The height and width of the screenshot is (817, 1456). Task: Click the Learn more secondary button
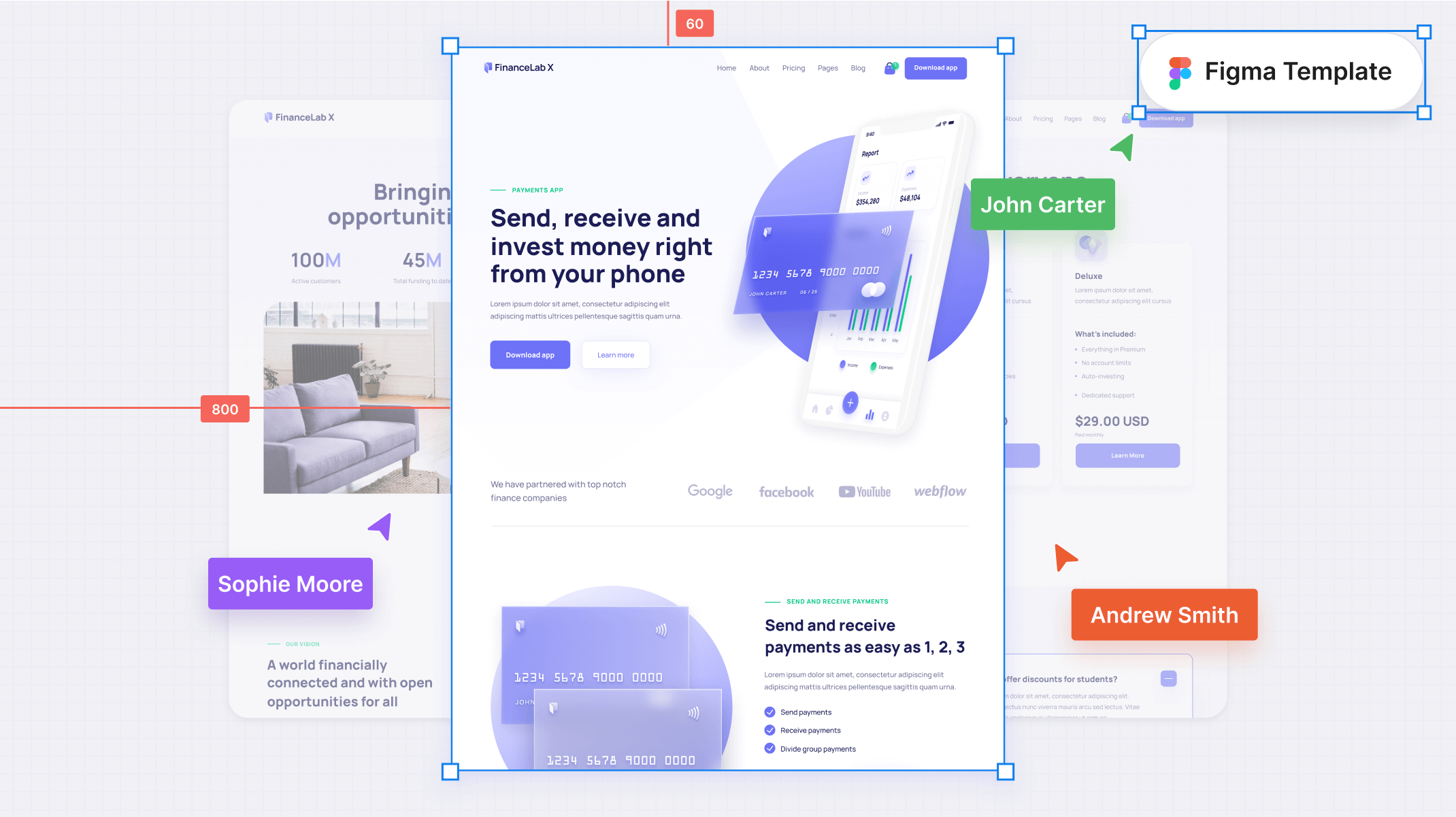coord(615,355)
